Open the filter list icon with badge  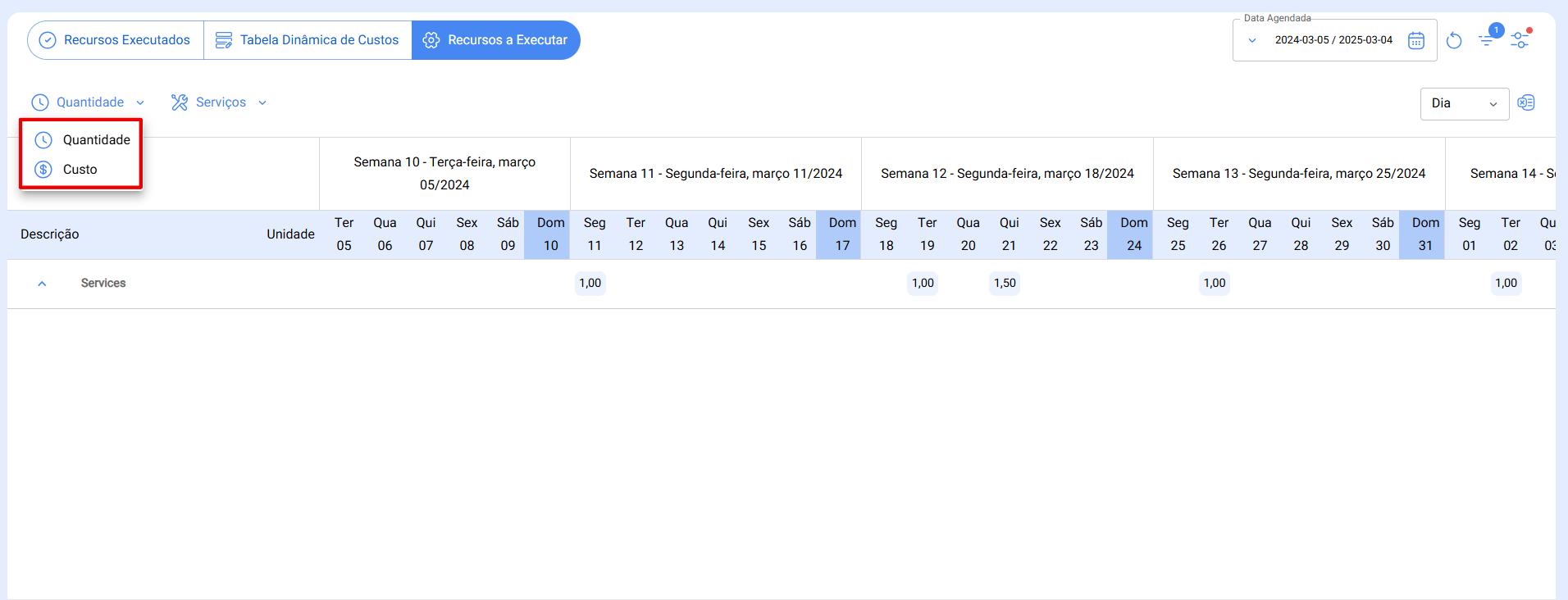tap(1488, 39)
